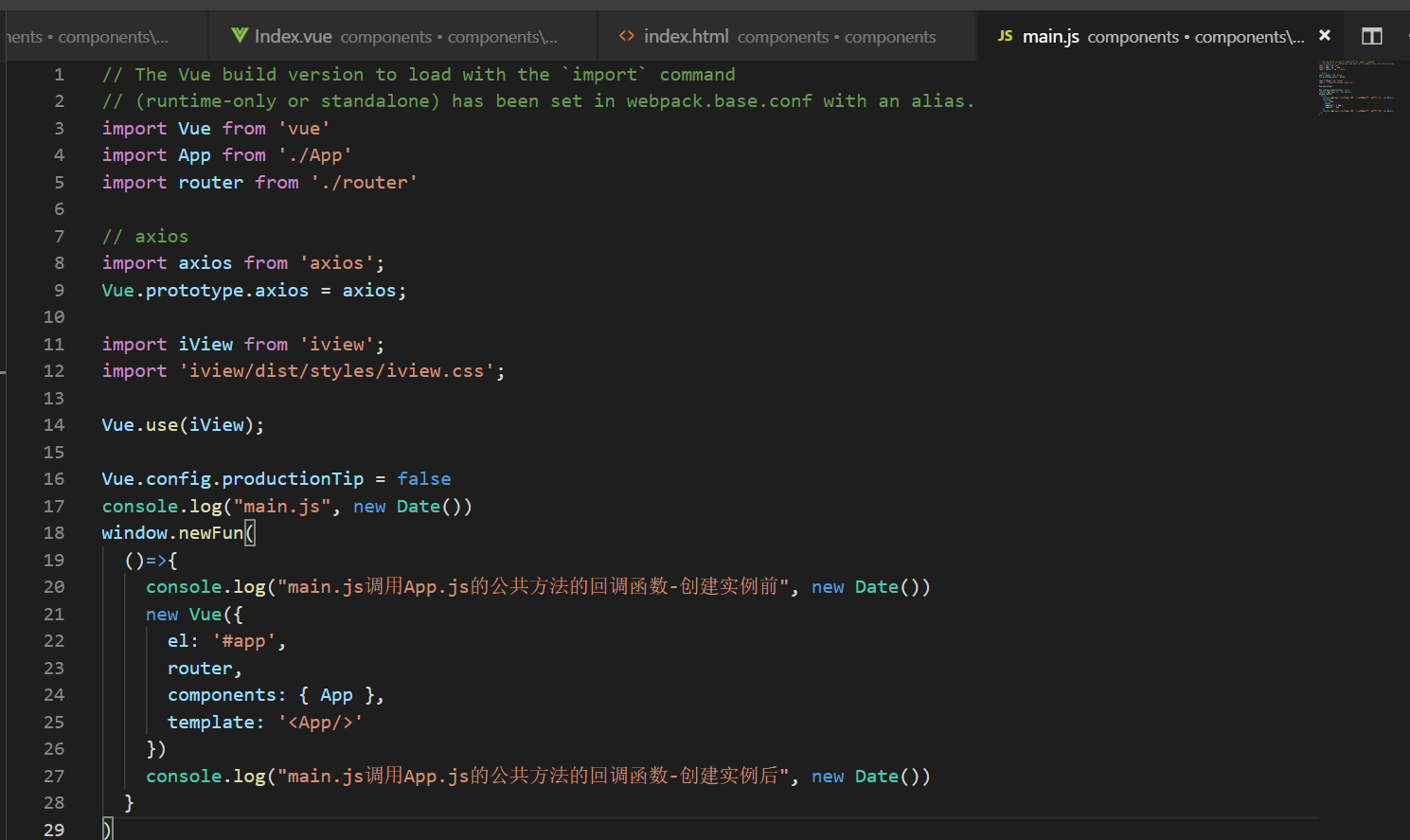
Task: Open a split editor using the split icon
Action: (x=1371, y=35)
